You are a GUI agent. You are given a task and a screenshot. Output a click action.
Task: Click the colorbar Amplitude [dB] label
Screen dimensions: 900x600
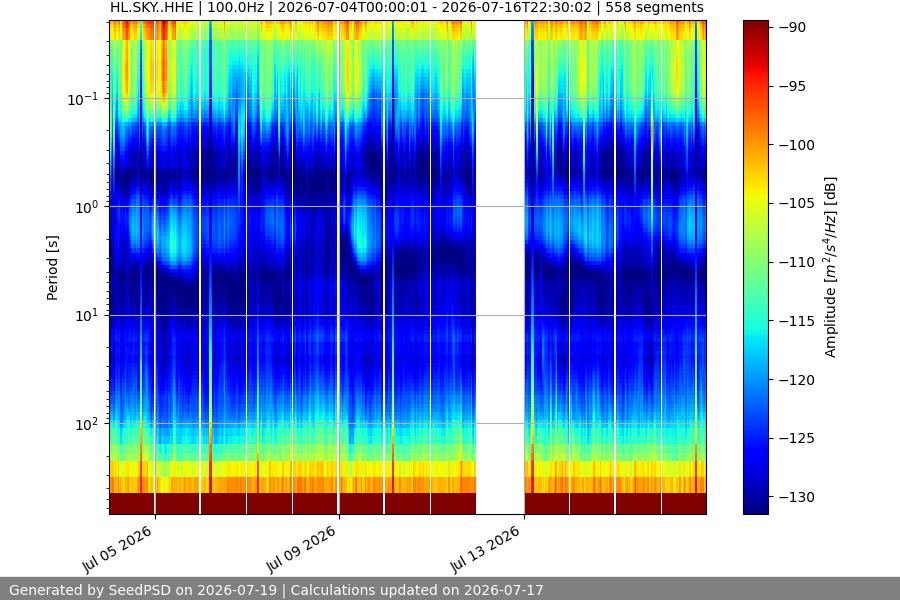(x=830, y=268)
